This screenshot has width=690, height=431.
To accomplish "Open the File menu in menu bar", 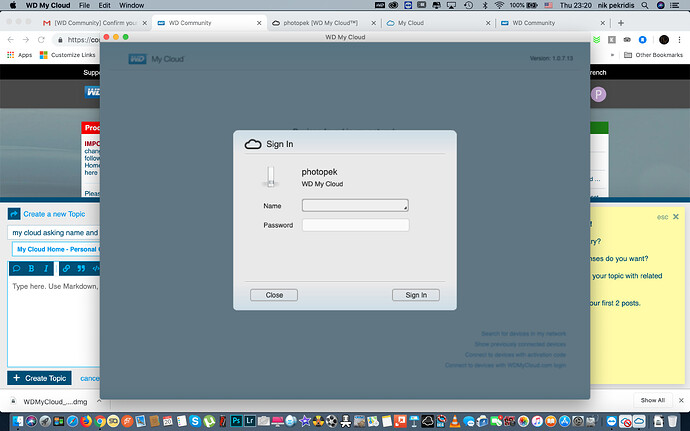I will (x=84, y=5).
